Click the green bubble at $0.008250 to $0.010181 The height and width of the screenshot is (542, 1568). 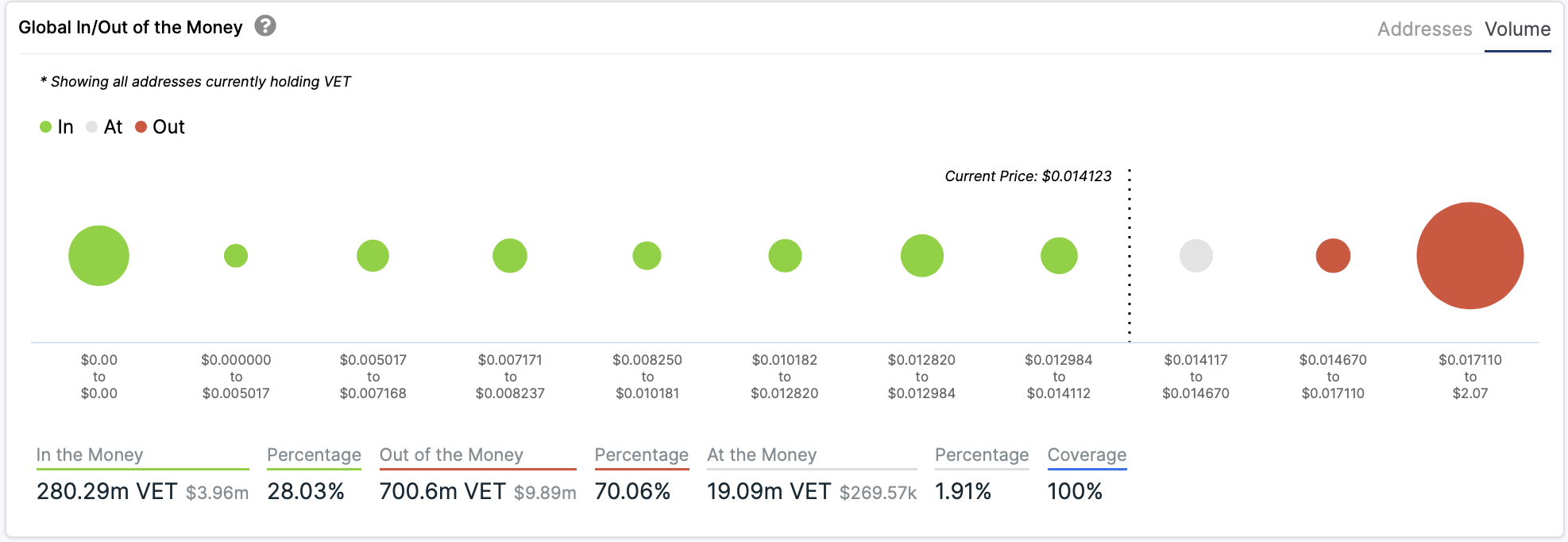click(x=647, y=256)
